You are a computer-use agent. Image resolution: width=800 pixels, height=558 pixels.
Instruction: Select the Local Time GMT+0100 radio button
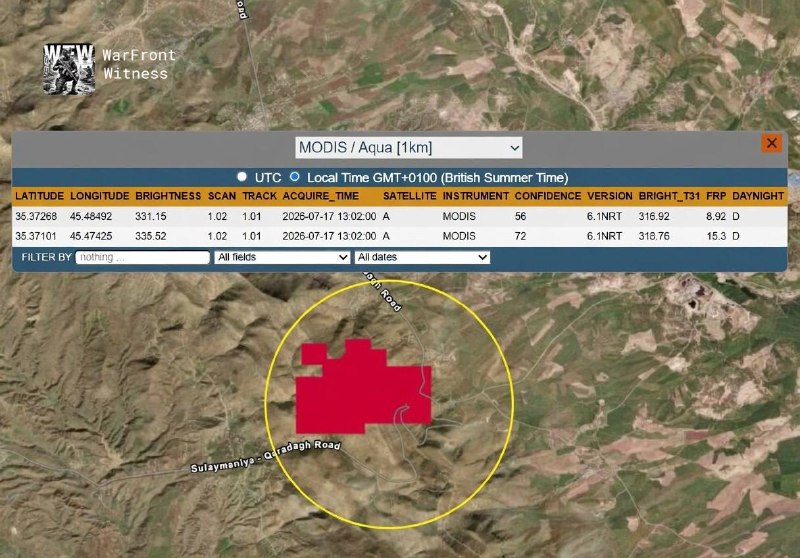pyautogui.click(x=294, y=176)
